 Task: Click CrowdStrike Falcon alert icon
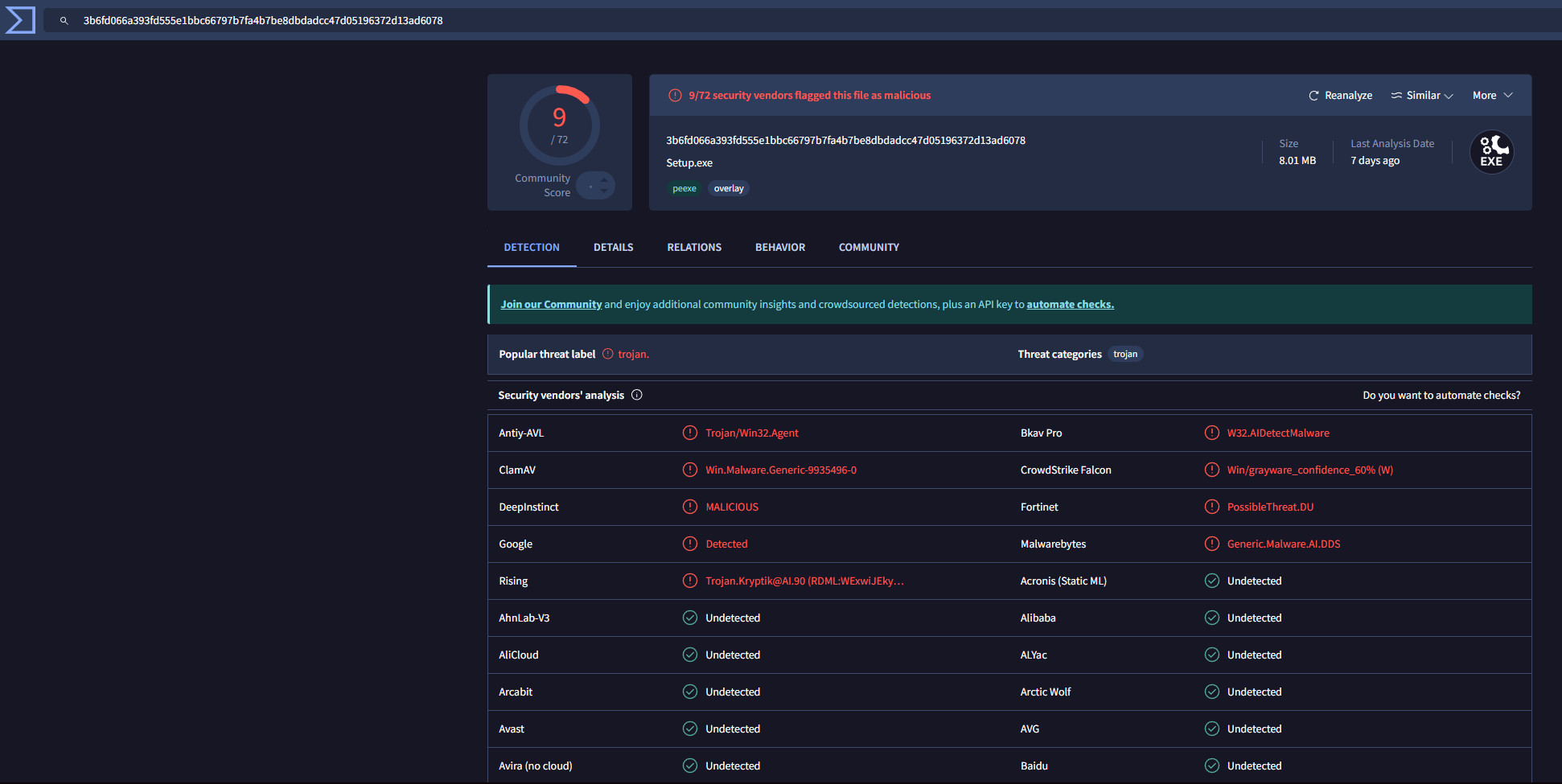(x=1212, y=470)
